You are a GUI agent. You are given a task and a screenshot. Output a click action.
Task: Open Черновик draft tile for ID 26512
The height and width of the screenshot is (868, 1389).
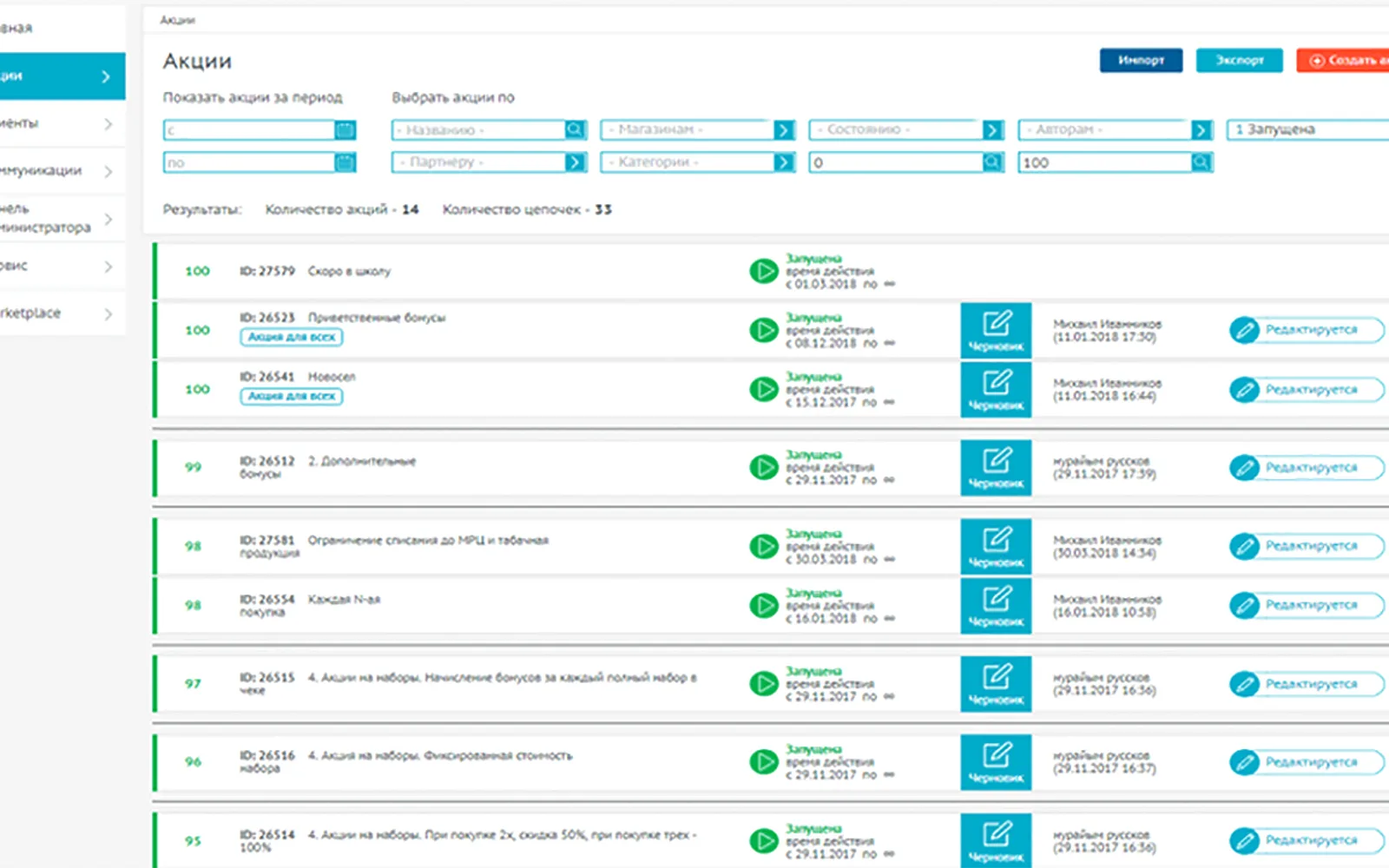point(996,468)
